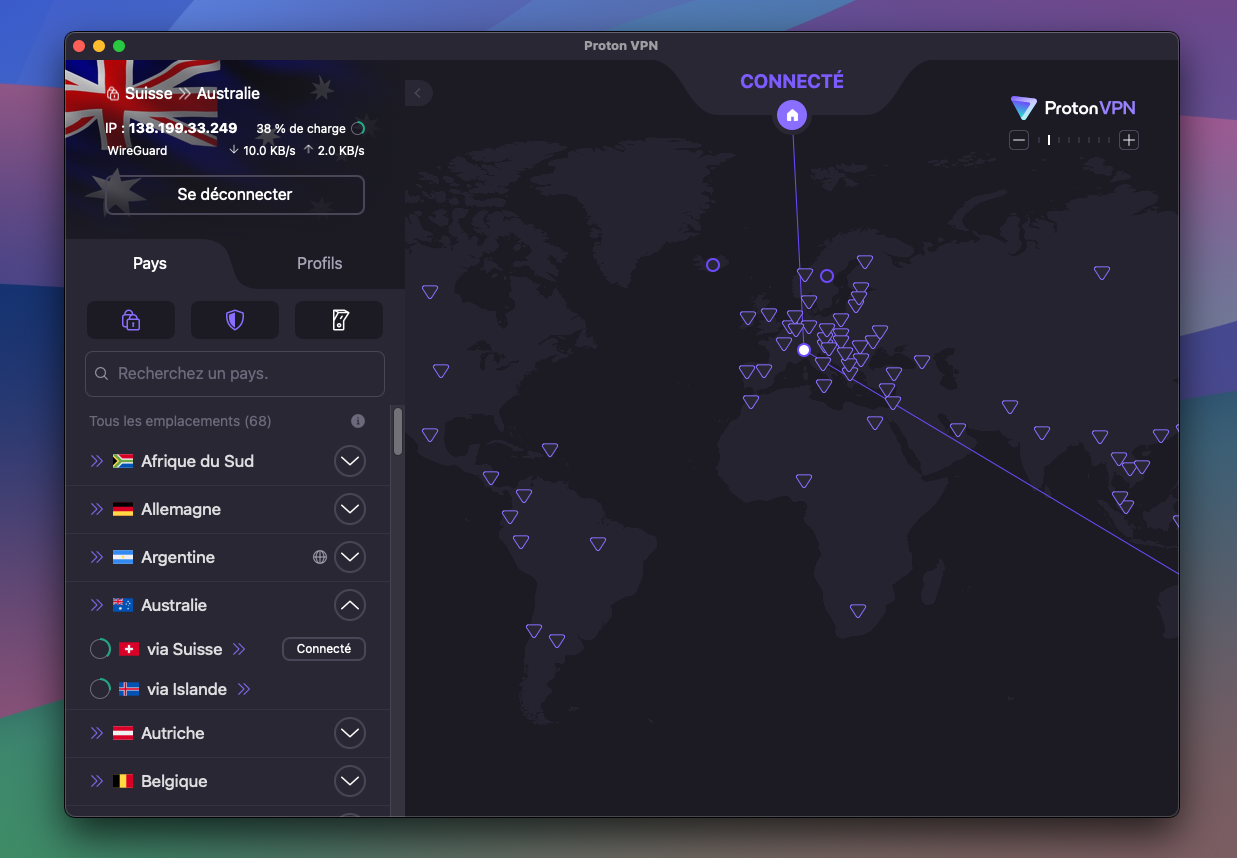The height and width of the screenshot is (858, 1237).
Task: Click the WireGuard protocol label
Action: (x=137, y=151)
